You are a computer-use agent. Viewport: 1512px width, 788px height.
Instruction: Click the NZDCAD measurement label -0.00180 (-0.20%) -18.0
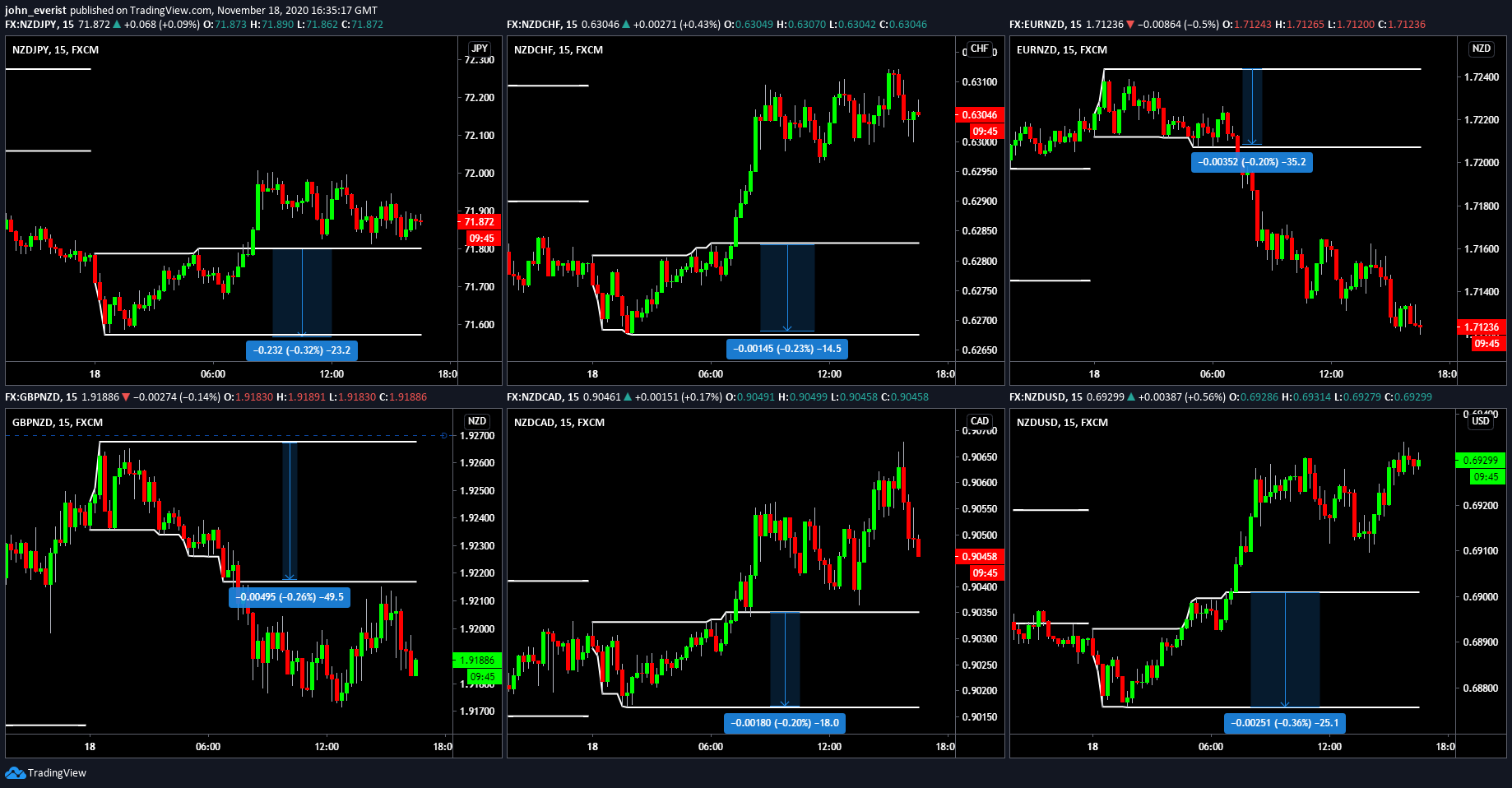786,723
